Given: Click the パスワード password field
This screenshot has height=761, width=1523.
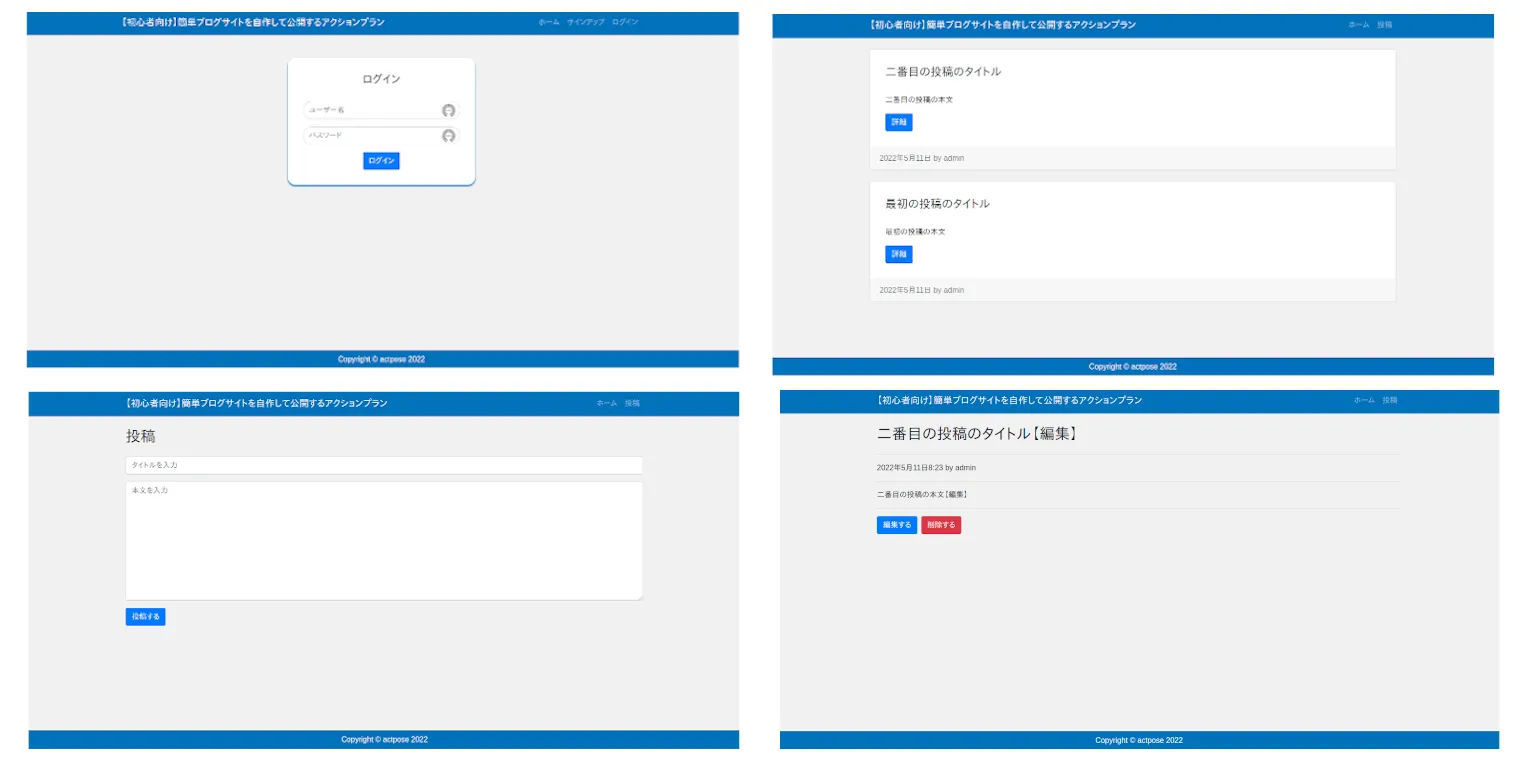Looking at the screenshot, I should [x=370, y=137].
